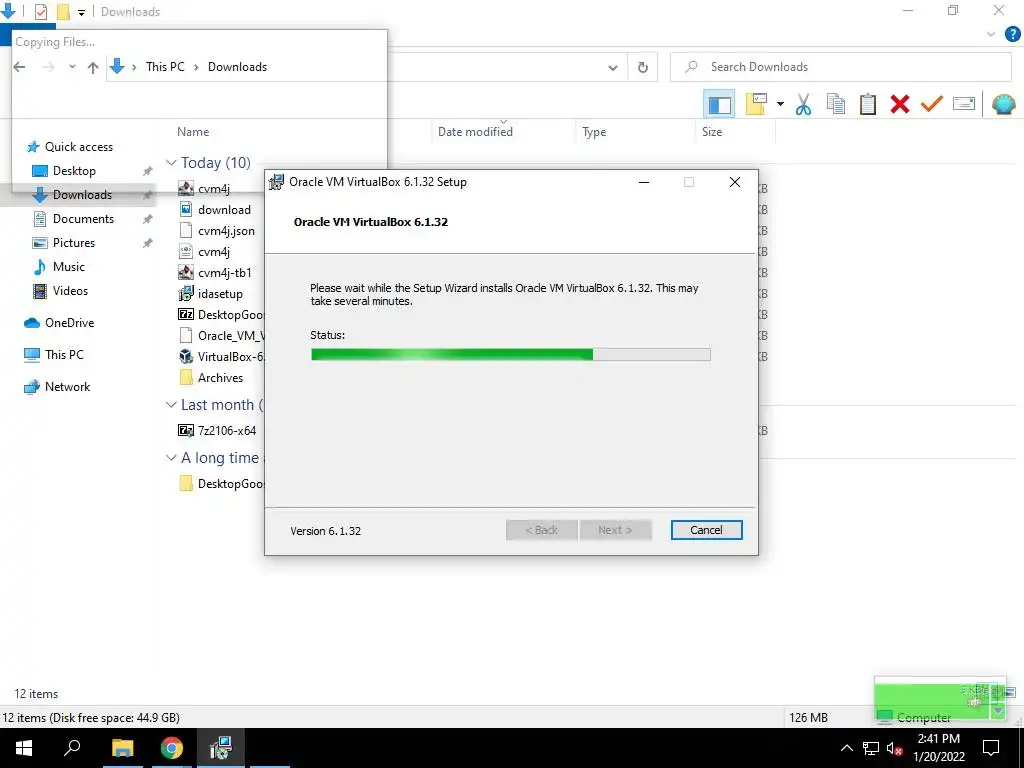Open the Customize Quick Access Toolbar dropdown

(x=82, y=12)
